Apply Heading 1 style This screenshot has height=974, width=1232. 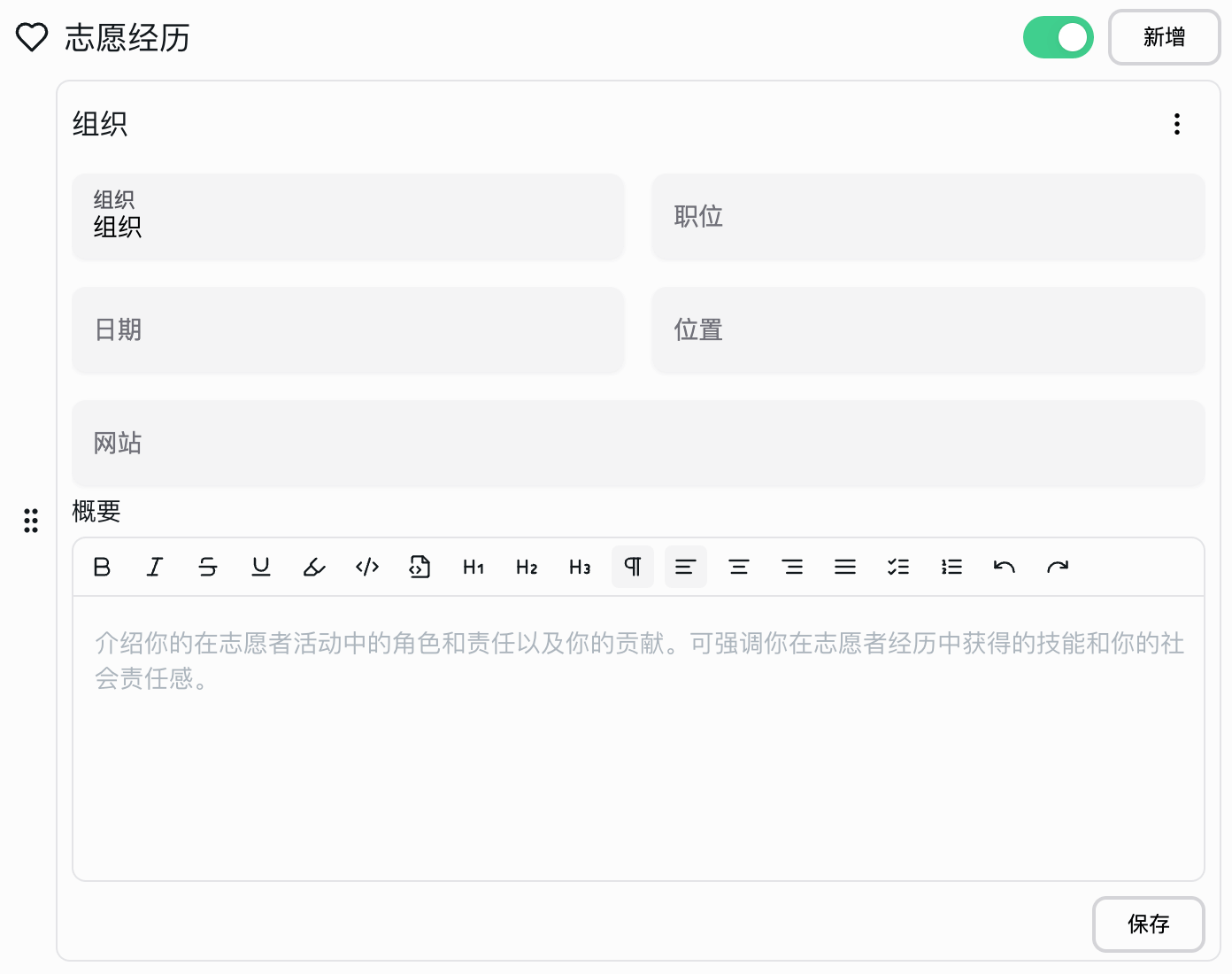point(474,567)
